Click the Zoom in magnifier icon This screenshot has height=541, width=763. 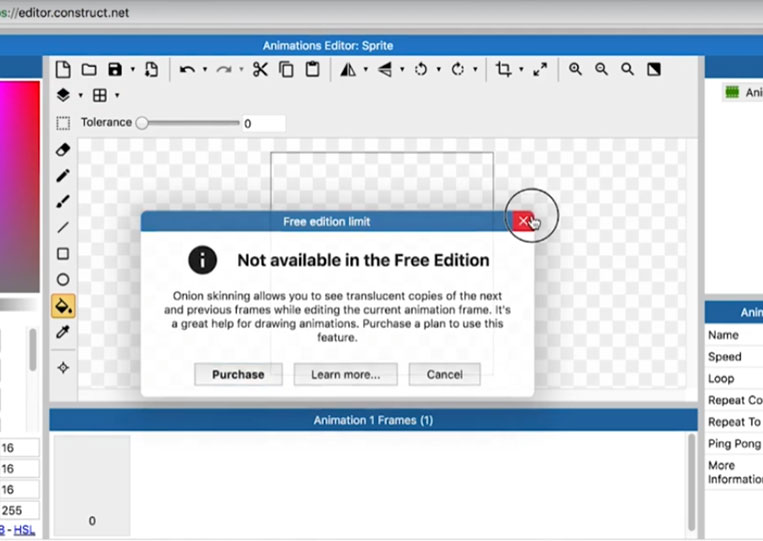[x=576, y=70]
